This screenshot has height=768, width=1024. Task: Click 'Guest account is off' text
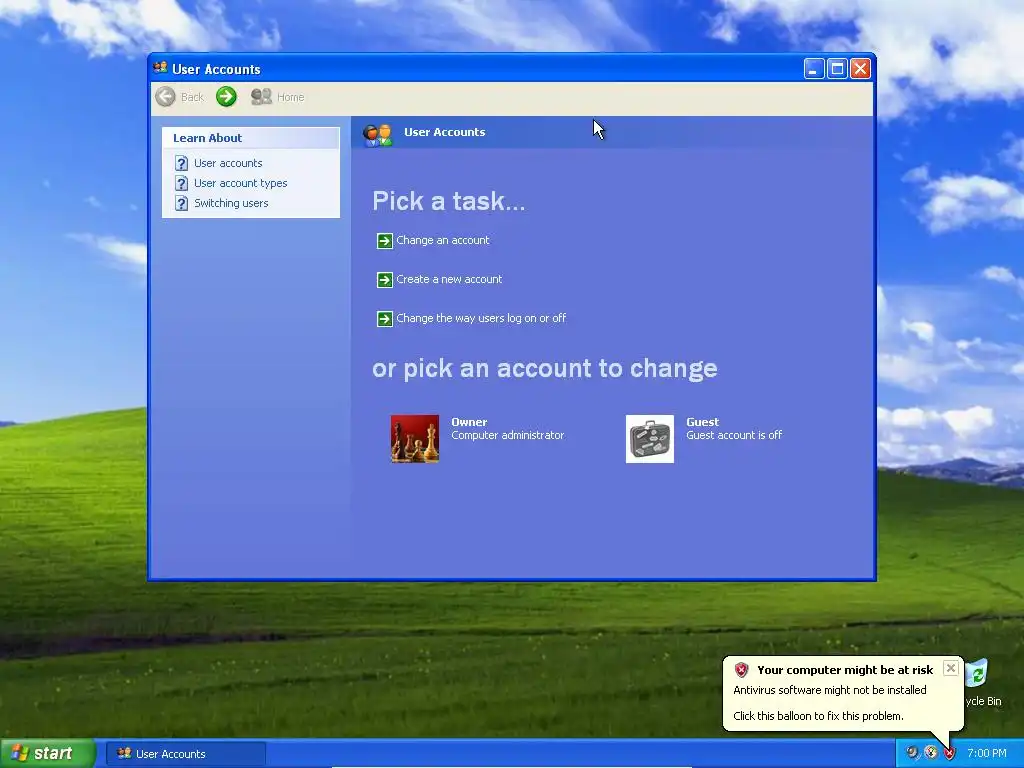click(x=734, y=436)
